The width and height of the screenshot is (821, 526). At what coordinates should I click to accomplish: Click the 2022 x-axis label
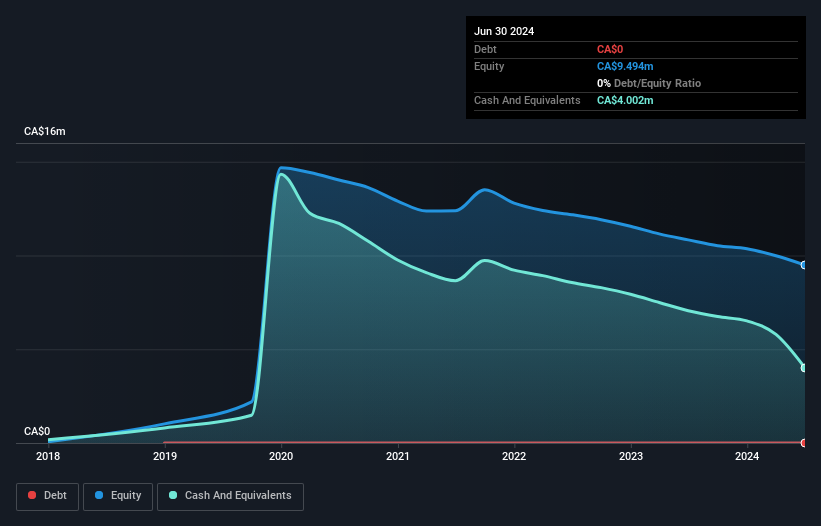point(514,456)
